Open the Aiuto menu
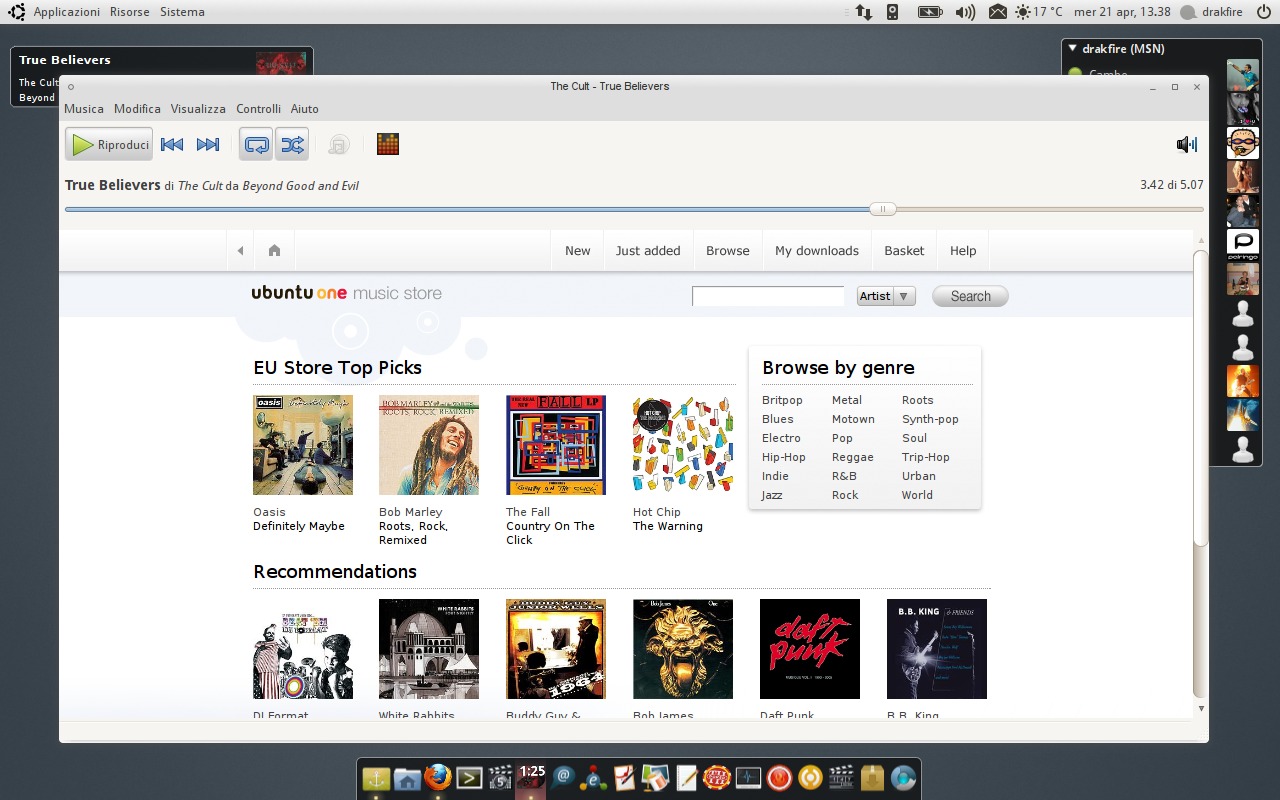 click(305, 109)
